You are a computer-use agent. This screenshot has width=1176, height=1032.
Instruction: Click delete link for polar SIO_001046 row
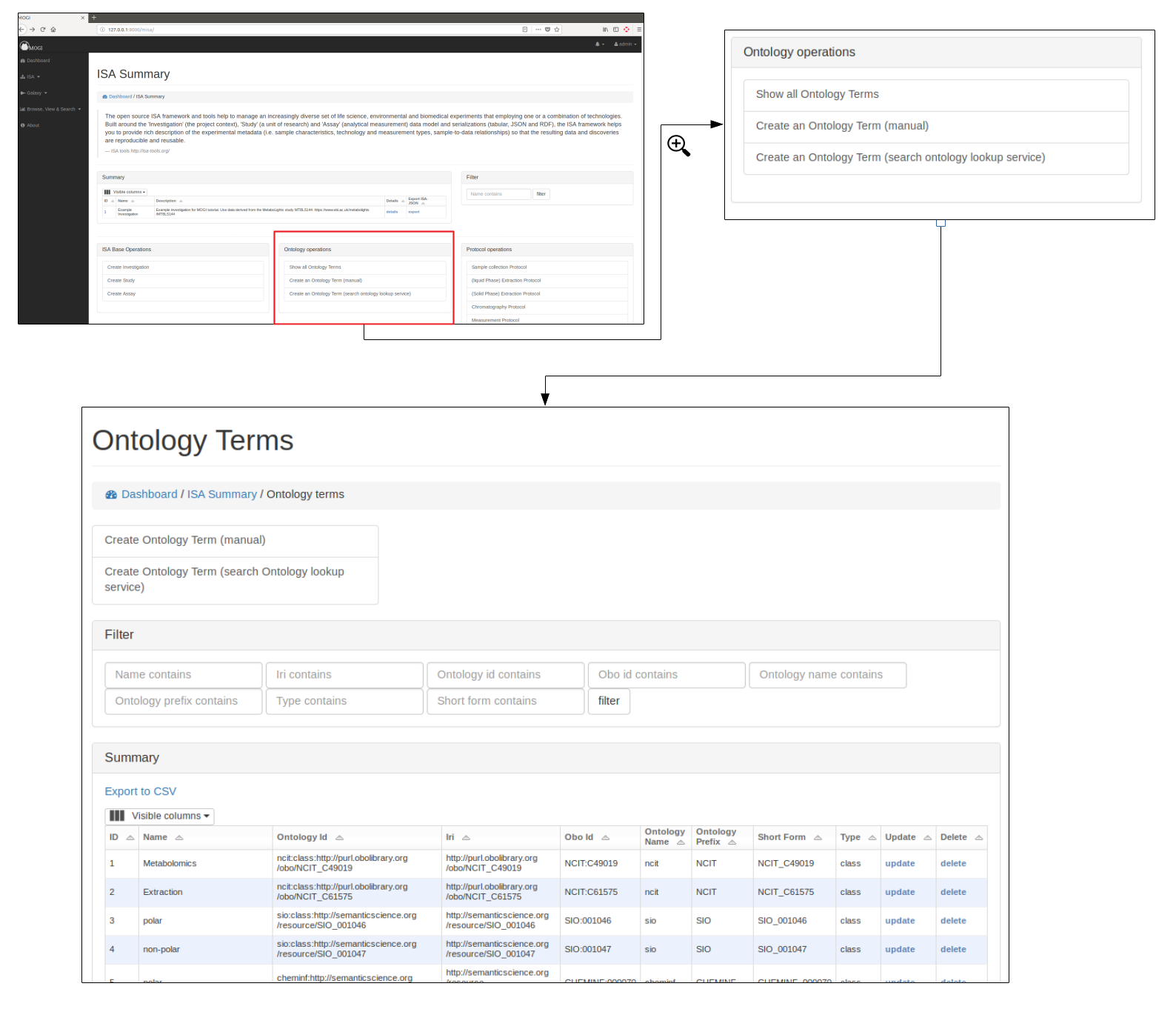coord(953,921)
